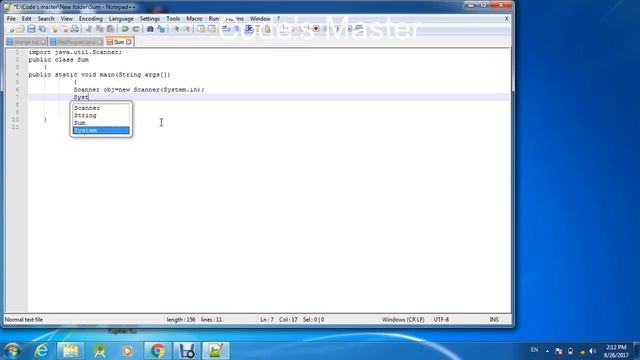Open Find with the binoculars icon

tap(150, 29)
